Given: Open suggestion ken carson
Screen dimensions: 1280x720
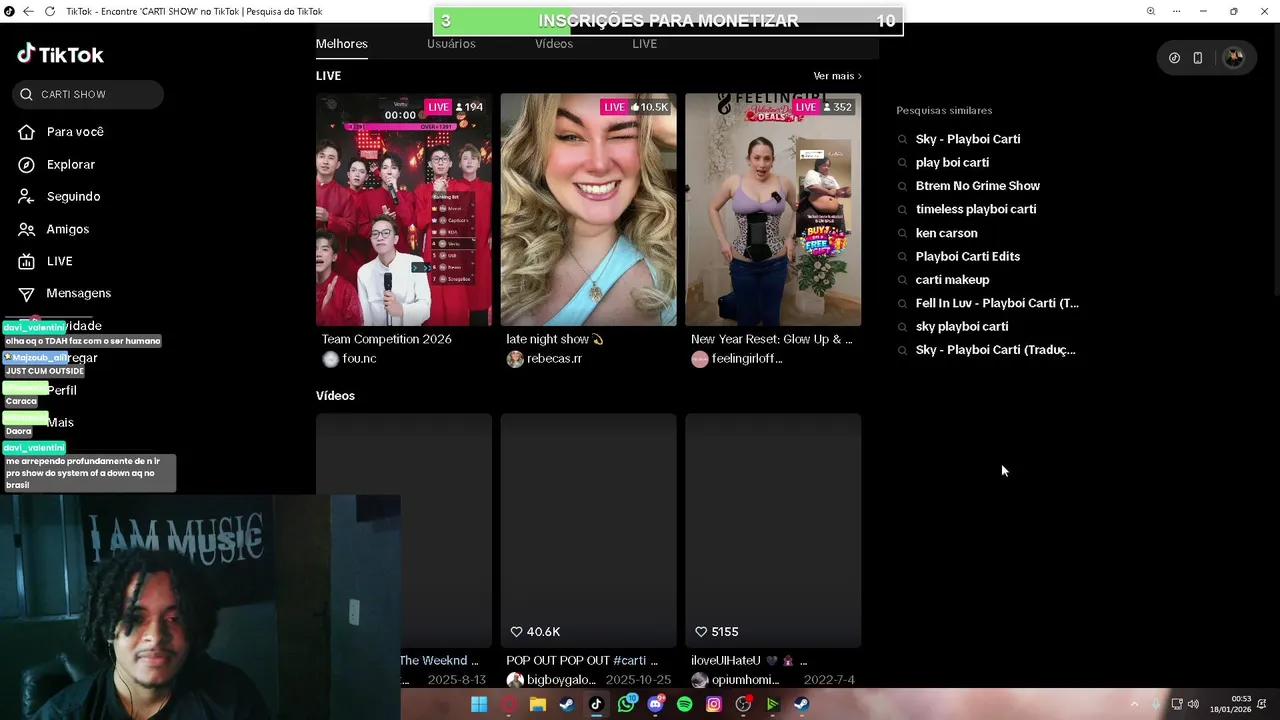Looking at the screenshot, I should pos(946,233).
